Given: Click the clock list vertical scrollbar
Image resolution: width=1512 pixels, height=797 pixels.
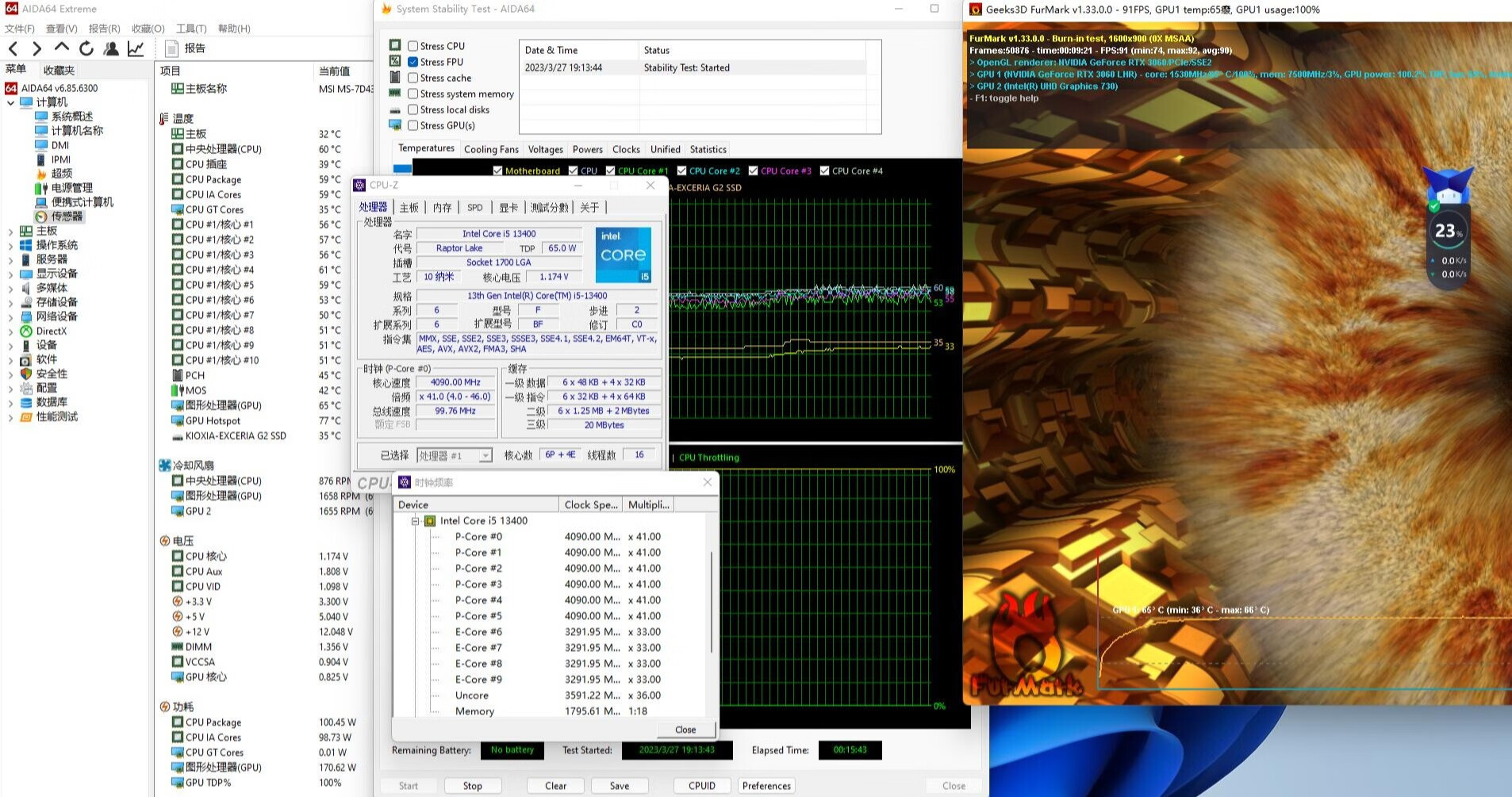Looking at the screenshot, I should click(x=712, y=603).
